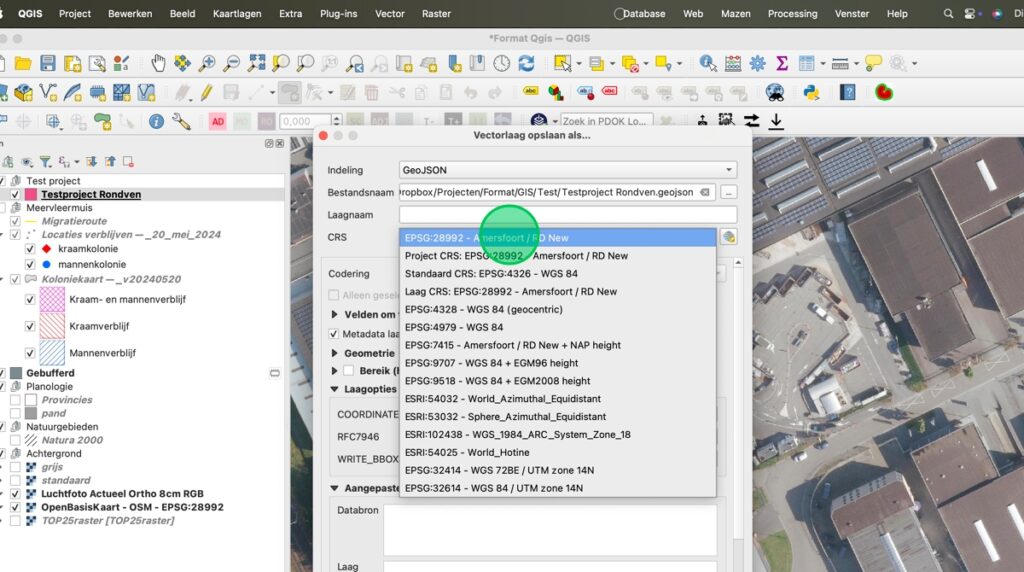Open the Python console icon
This screenshot has width=1024, height=572.
tap(811, 92)
